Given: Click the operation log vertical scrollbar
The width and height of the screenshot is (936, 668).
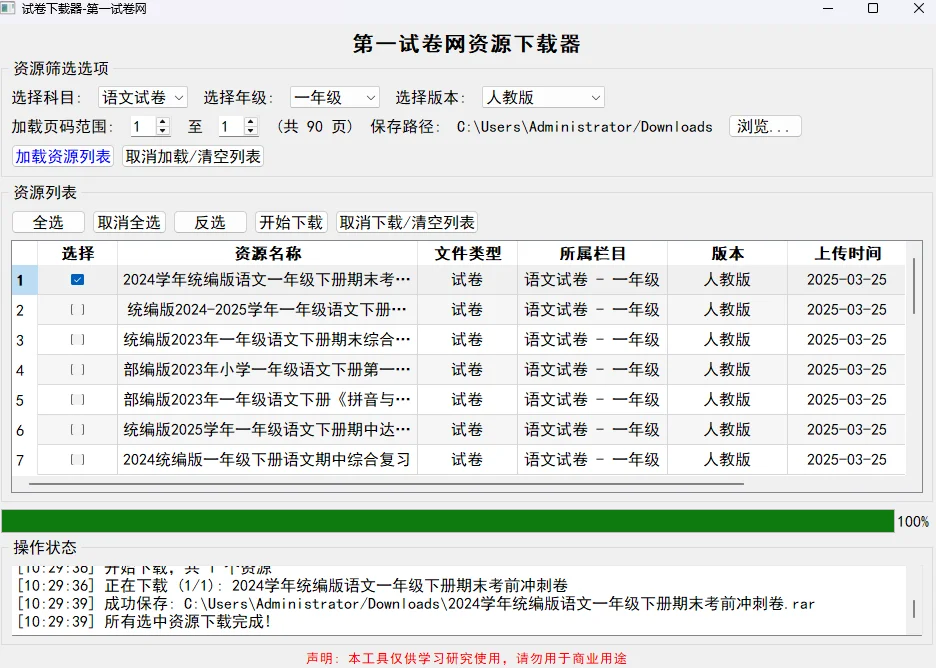Looking at the screenshot, I should point(914,609).
